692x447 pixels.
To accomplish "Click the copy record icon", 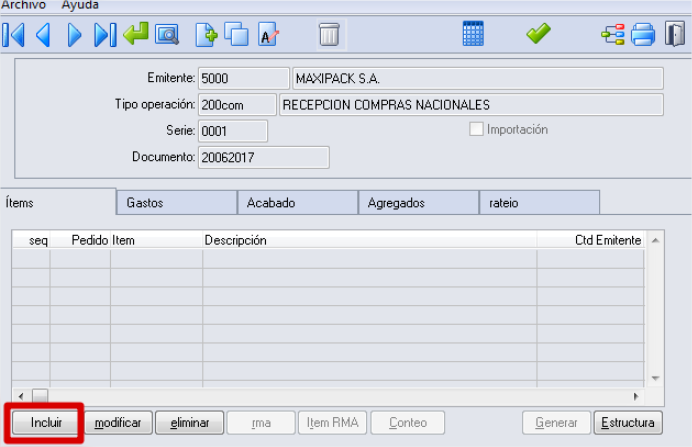I will click(237, 34).
